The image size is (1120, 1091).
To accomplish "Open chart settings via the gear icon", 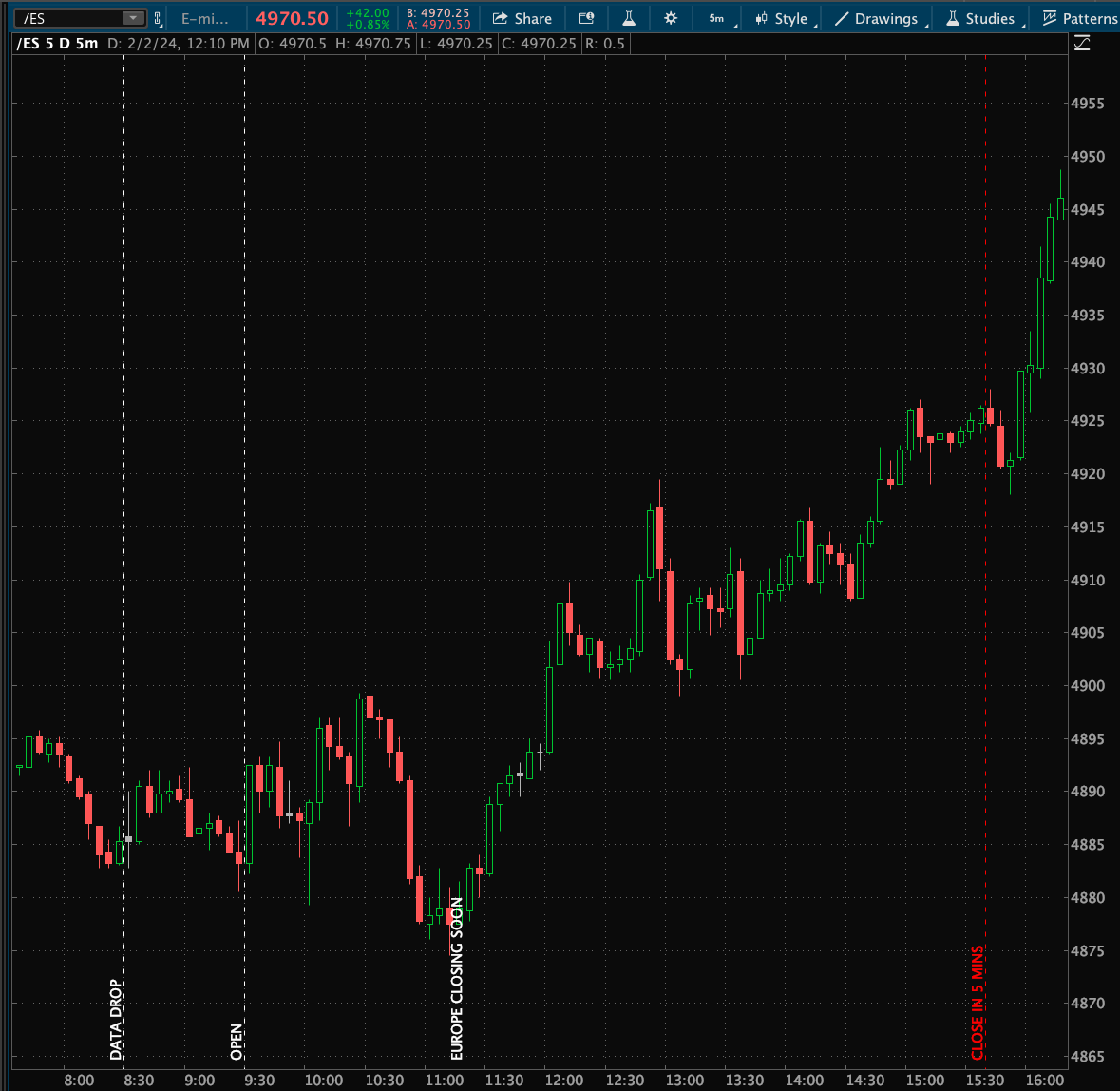I will [x=671, y=18].
